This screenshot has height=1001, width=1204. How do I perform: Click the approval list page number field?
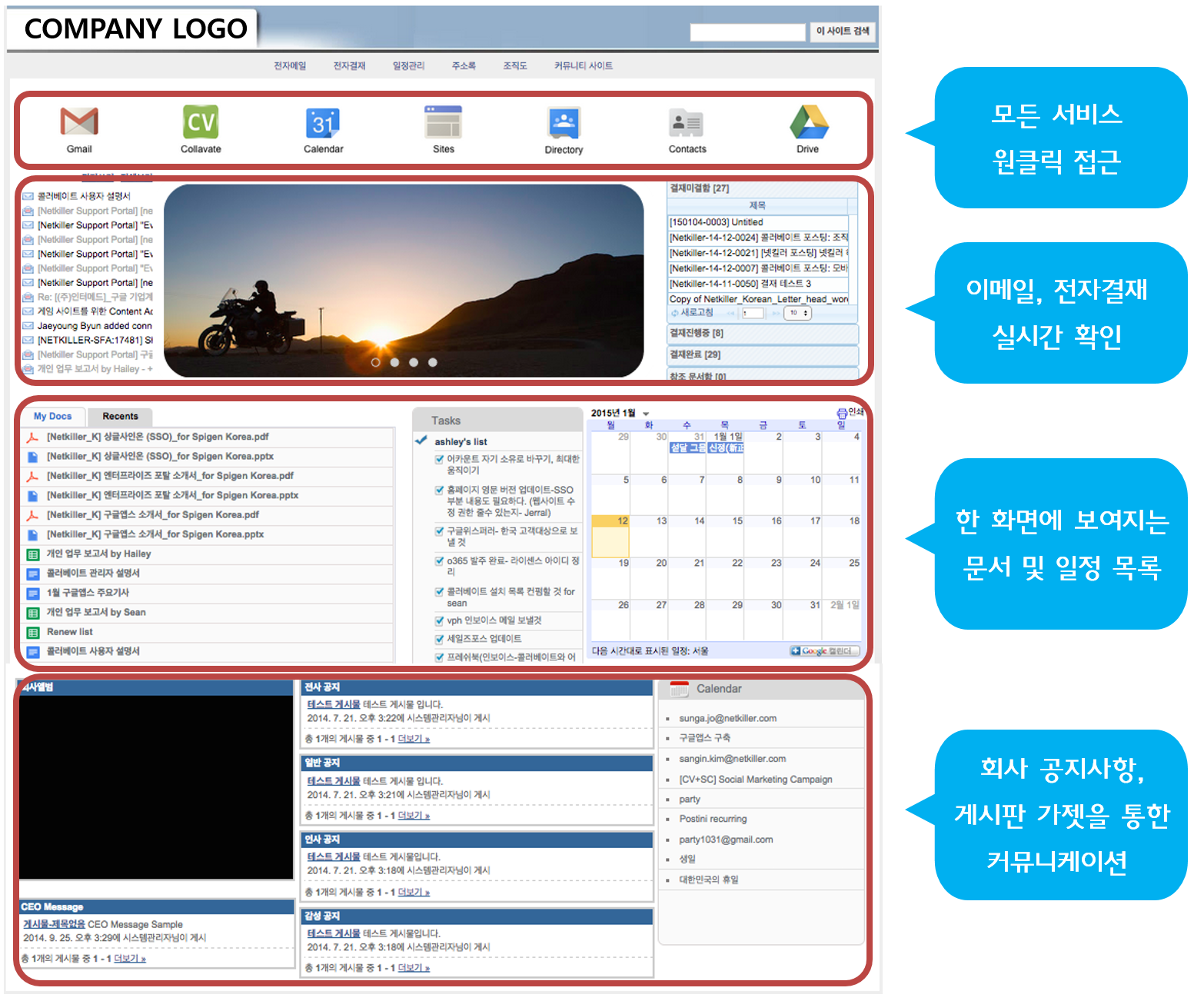click(753, 313)
